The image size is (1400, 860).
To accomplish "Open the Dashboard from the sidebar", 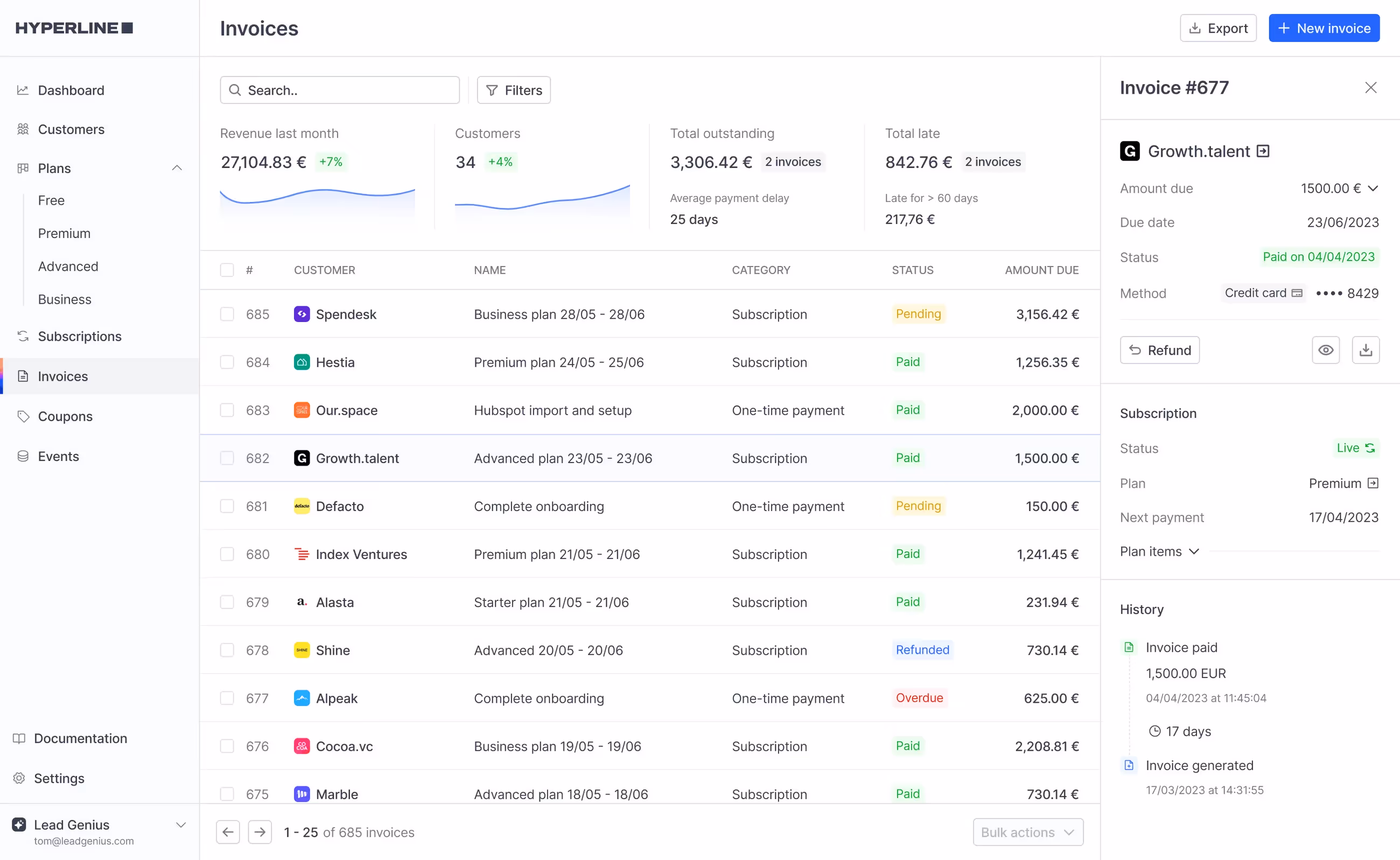I will tap(71, 90).
